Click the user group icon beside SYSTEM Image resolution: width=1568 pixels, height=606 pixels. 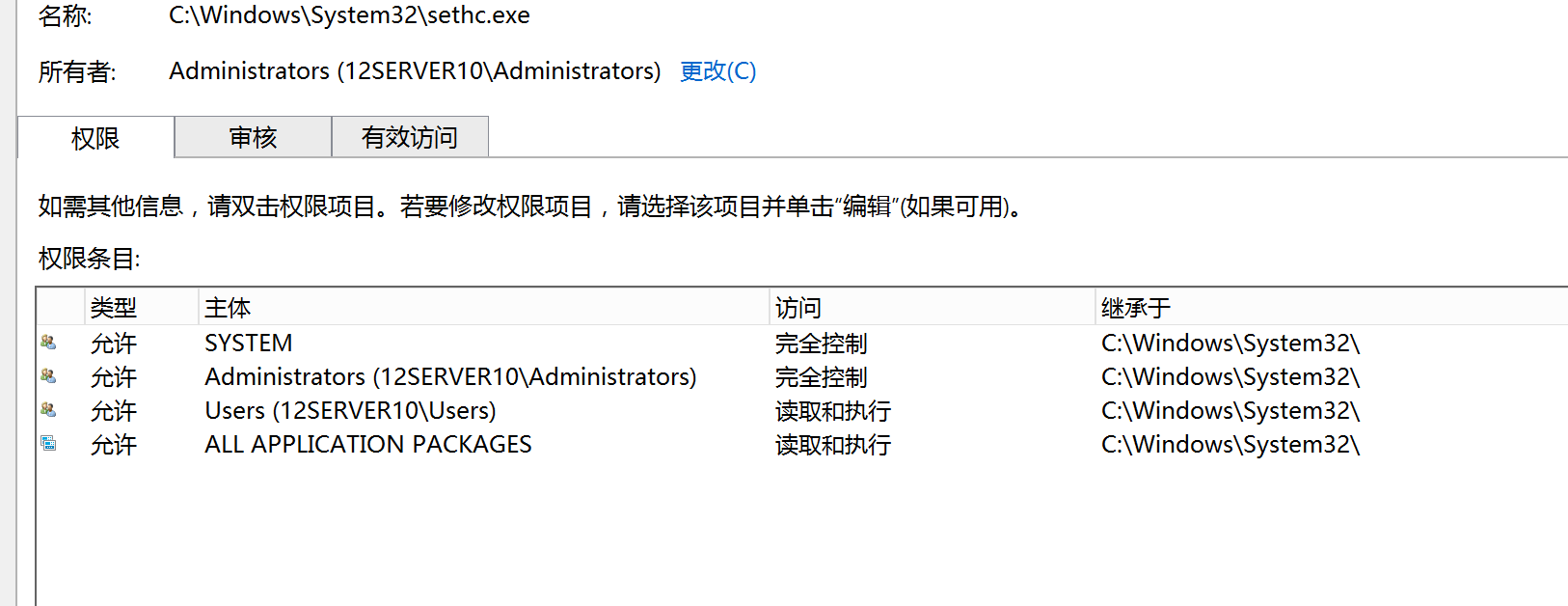(x=48, y=343)
